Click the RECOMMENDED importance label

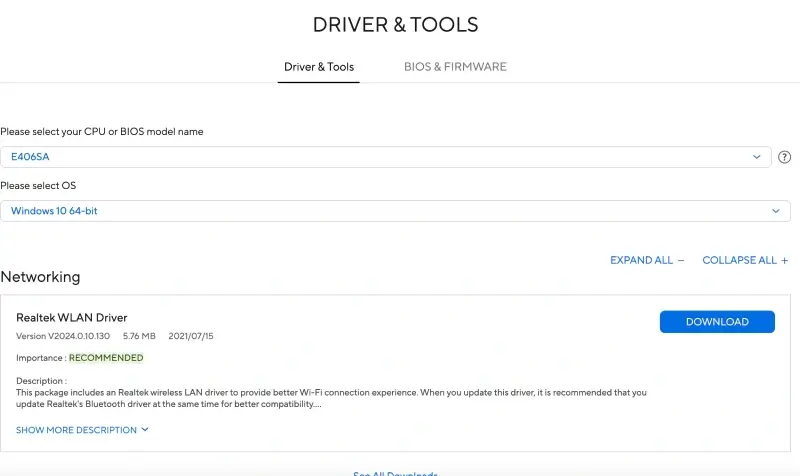[x=106, y=358]
